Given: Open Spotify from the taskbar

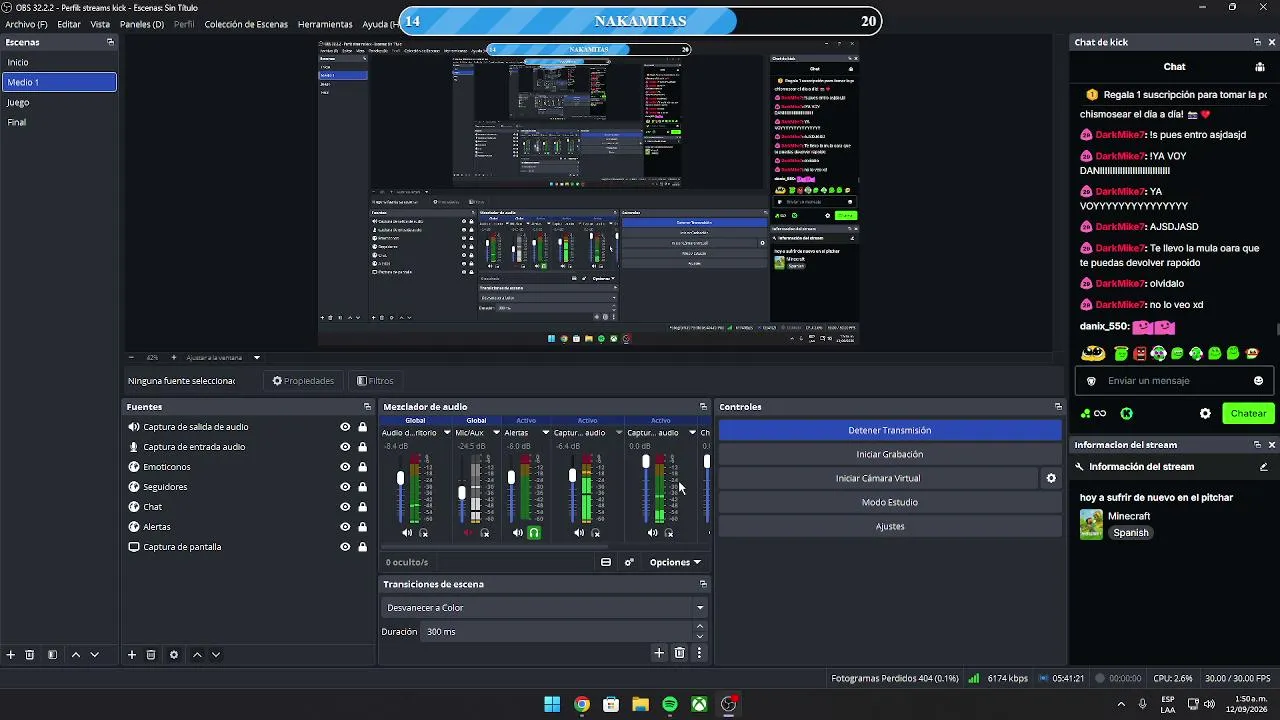Looking at the screenshot, I should click(x=670, y=704).
